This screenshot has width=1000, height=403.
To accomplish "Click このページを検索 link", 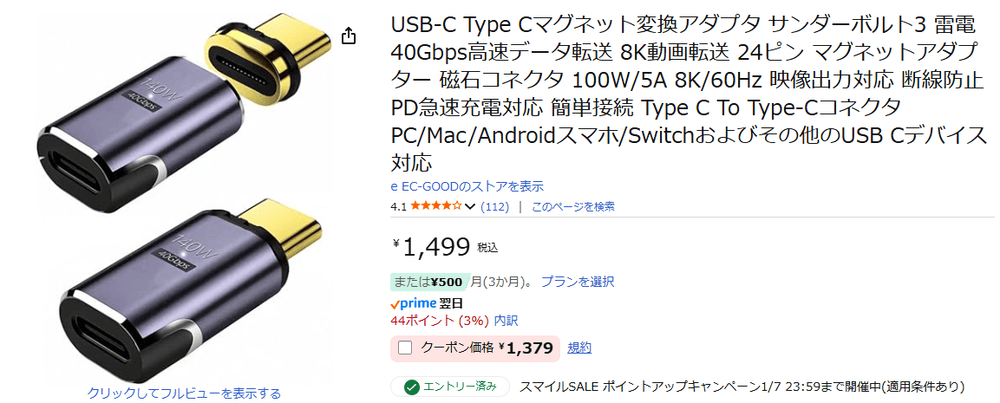I will (x=573, y=207).
